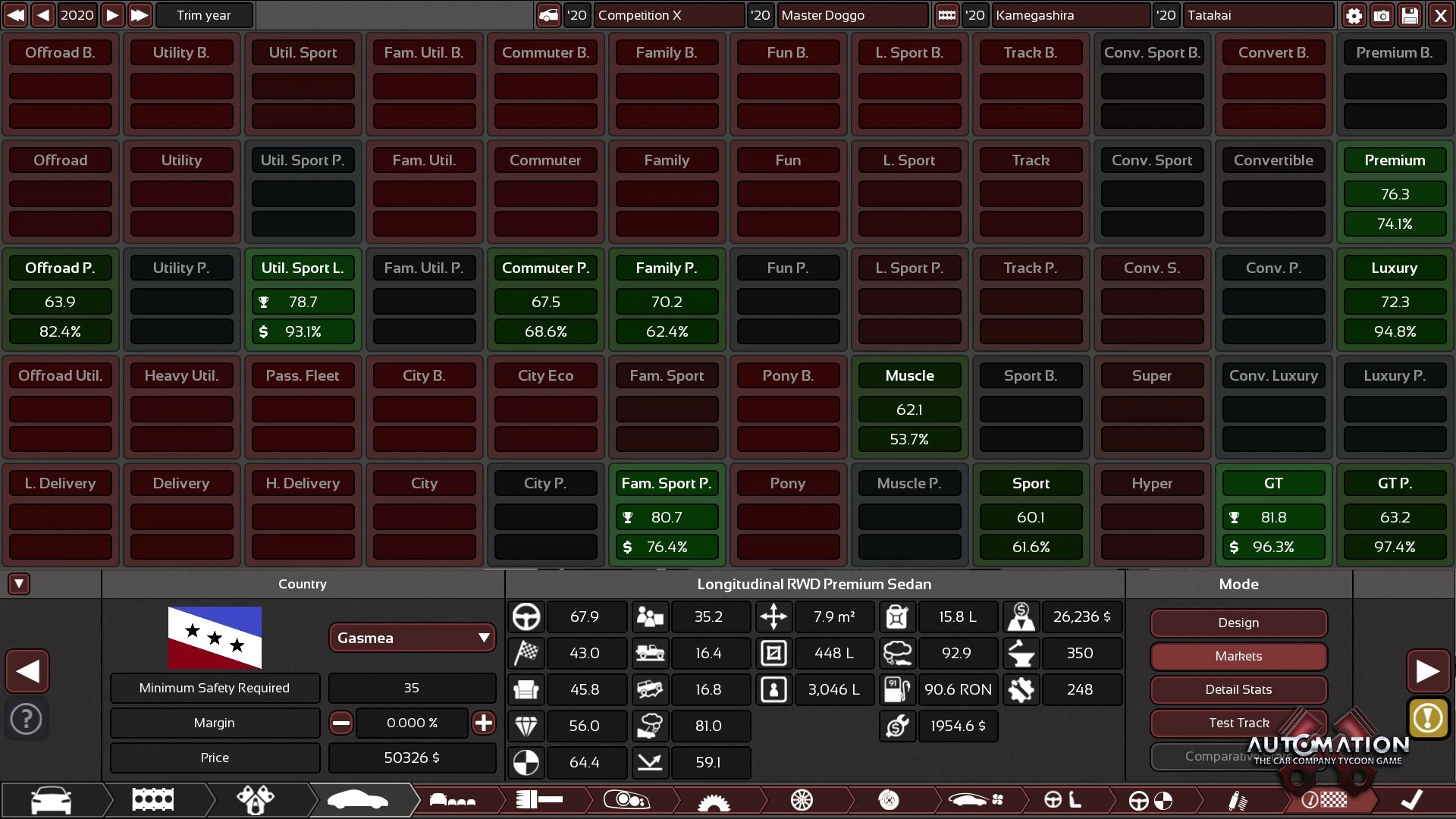Viewport: 1456px width, 819px height.
Task: Open the Gasmea country dropdown
Action: 412,638
